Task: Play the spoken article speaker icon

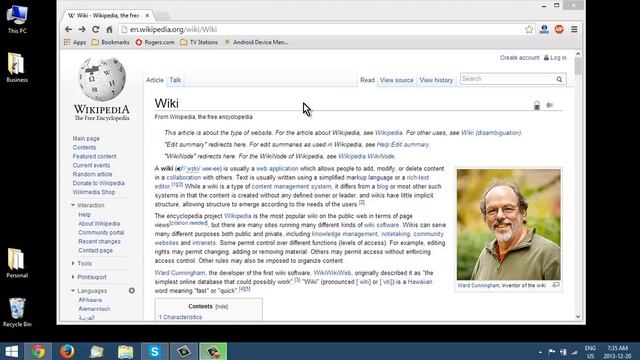Action: pos(550,105)
